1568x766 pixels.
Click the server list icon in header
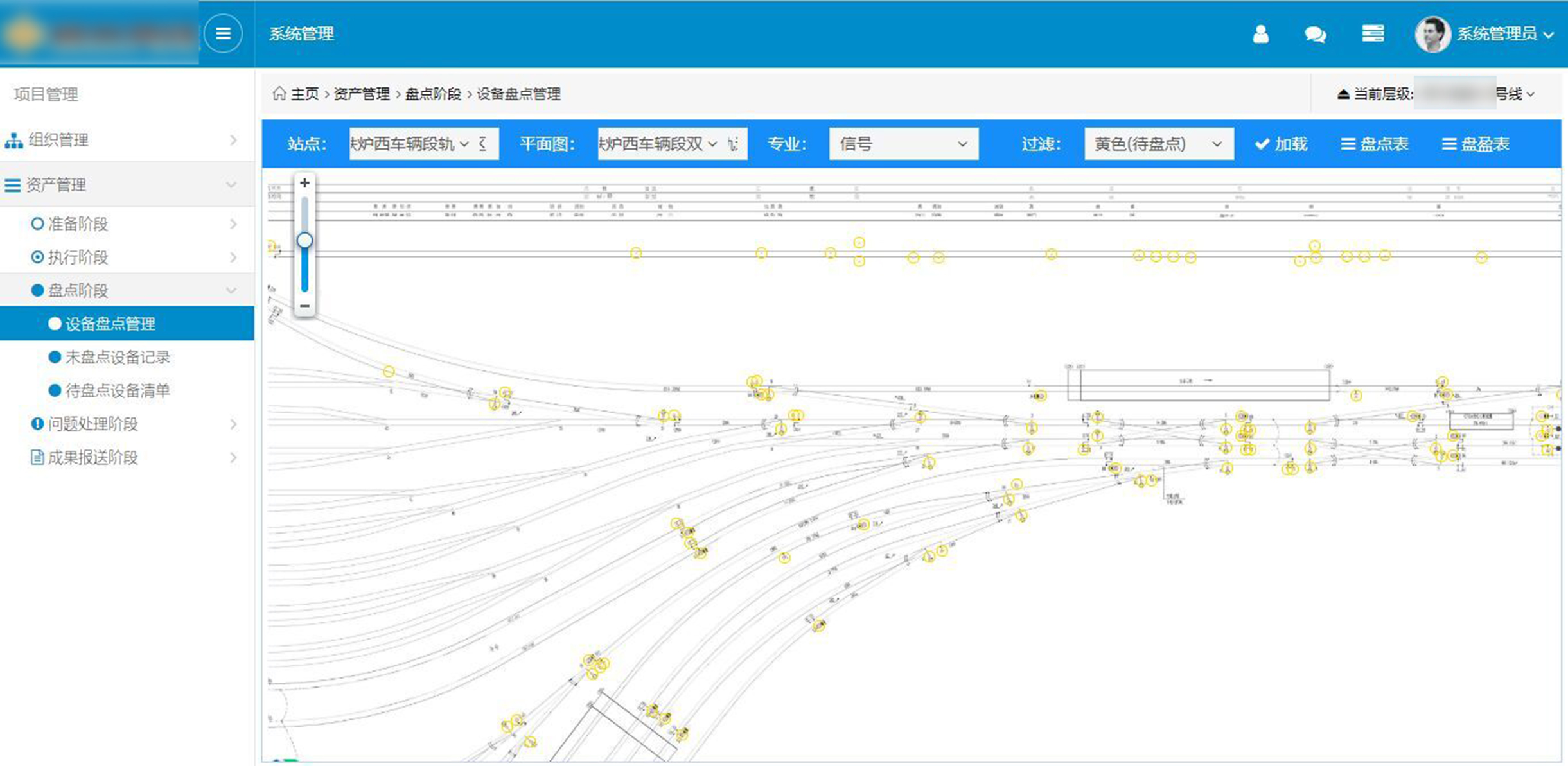point(1373,33)
